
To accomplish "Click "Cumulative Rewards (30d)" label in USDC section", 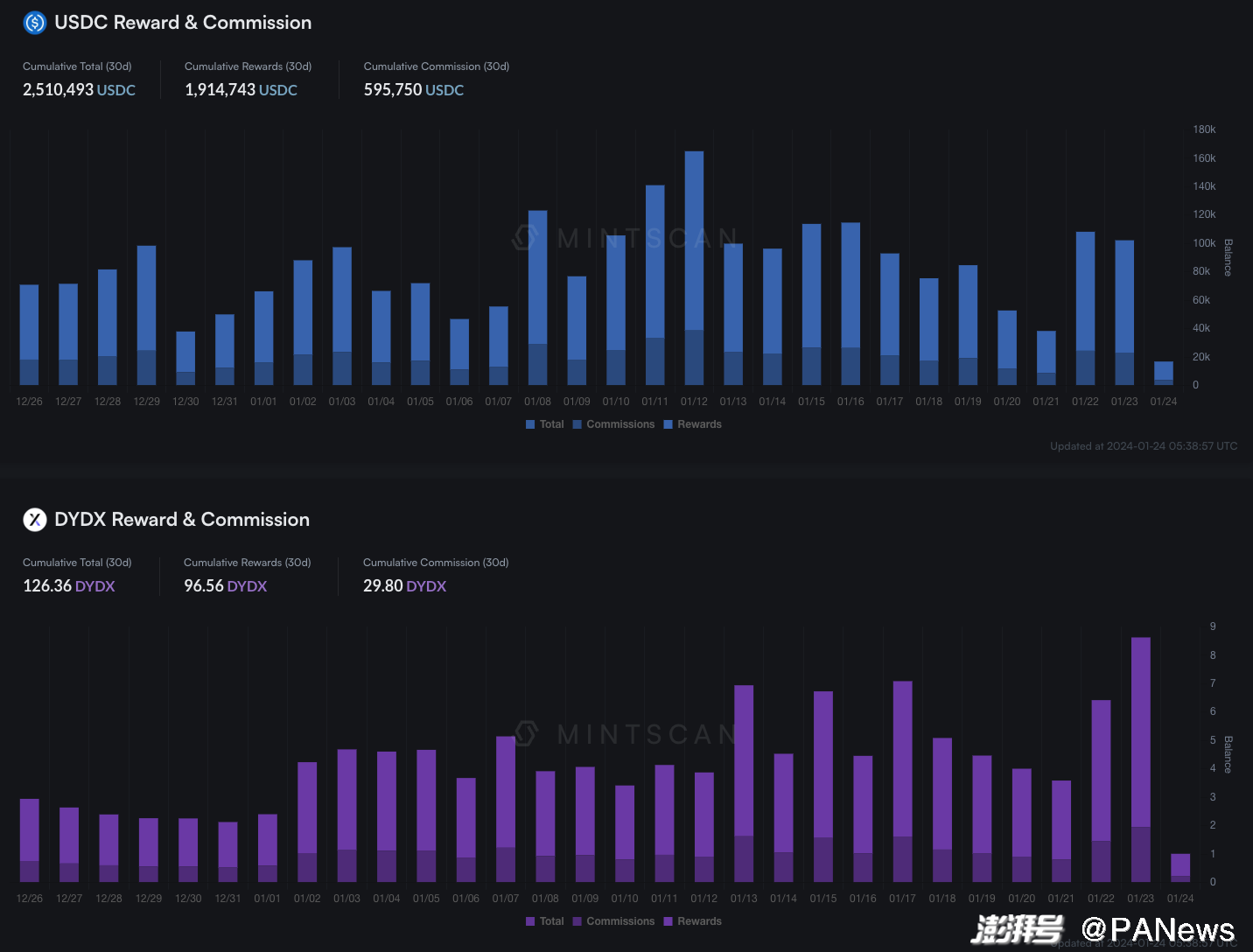I will coord(248,66).
